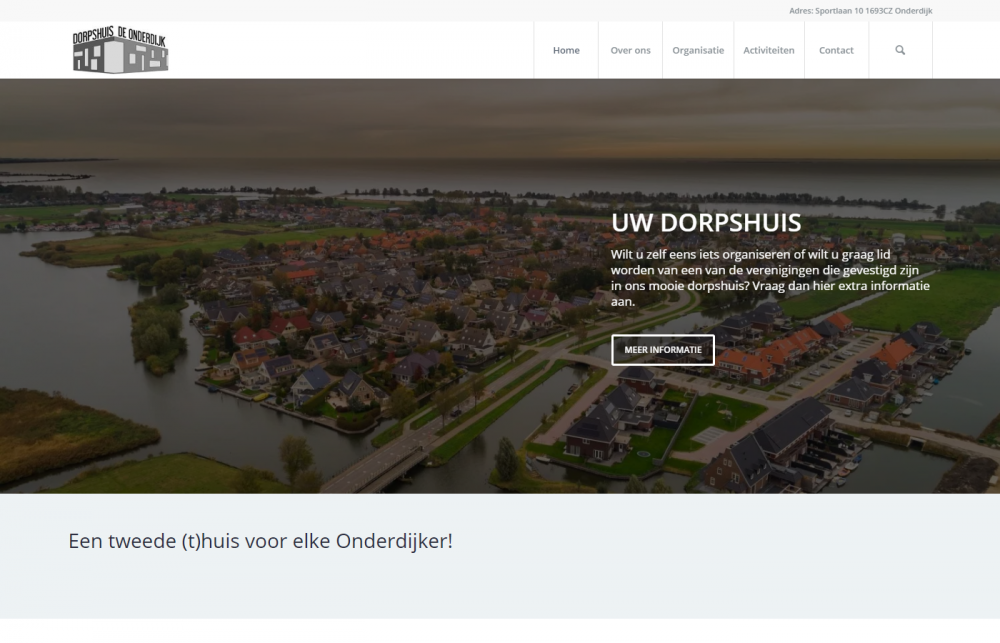This screenshot has width=1000, height=643.
Task: Open the search magnifier icon
Action: click(x=900, y=50)
